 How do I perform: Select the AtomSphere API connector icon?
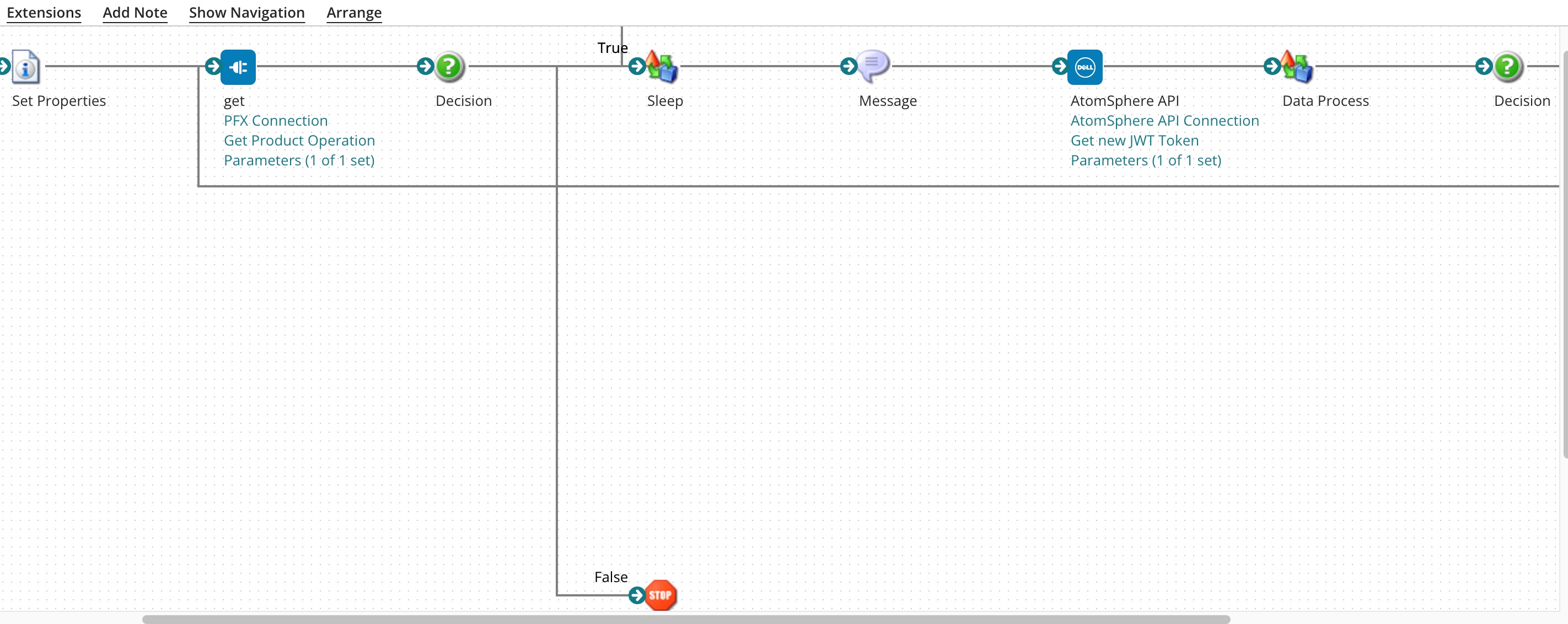pos(1084,67)
